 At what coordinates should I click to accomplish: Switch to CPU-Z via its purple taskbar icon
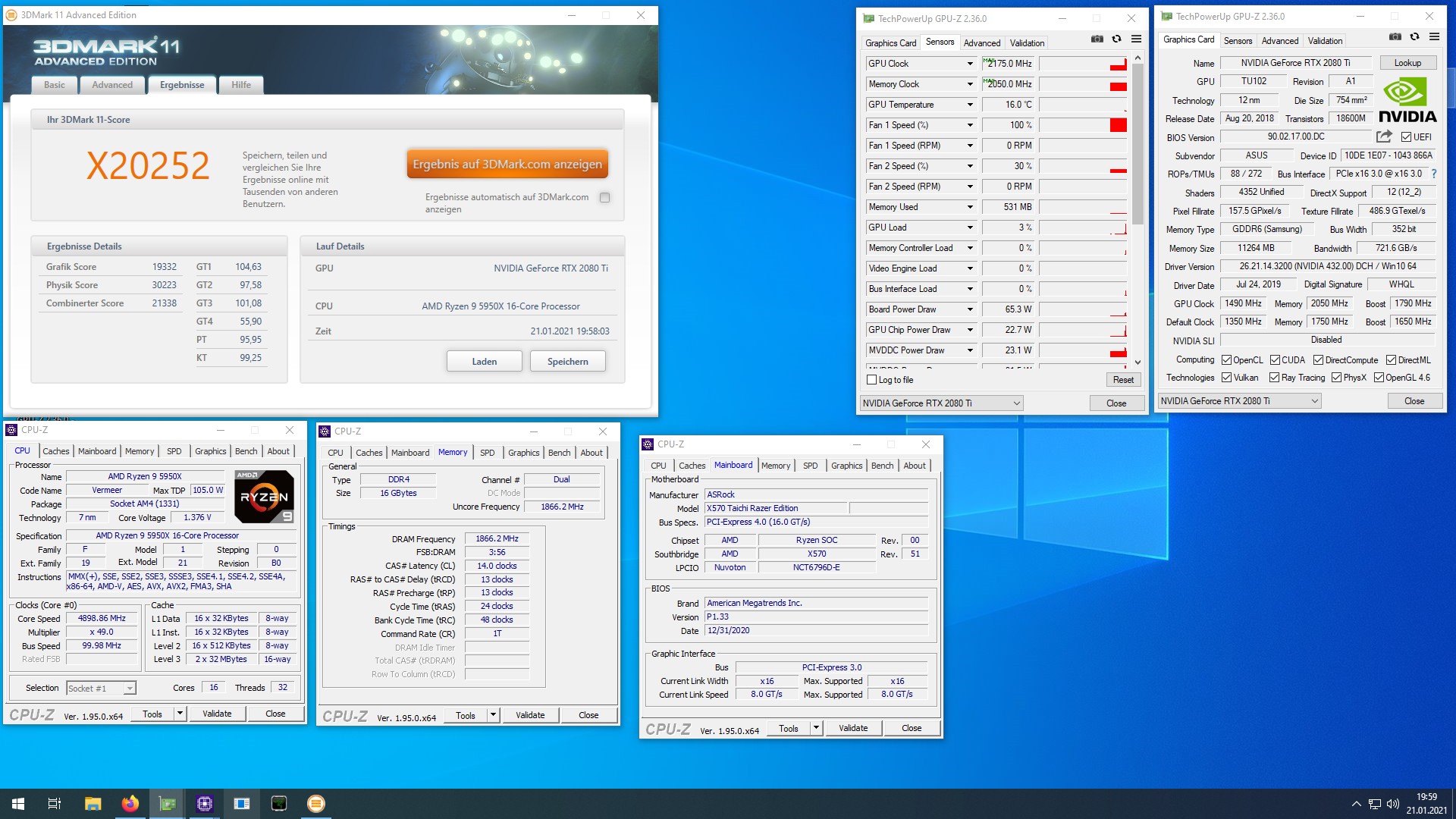tap(205, 804)
